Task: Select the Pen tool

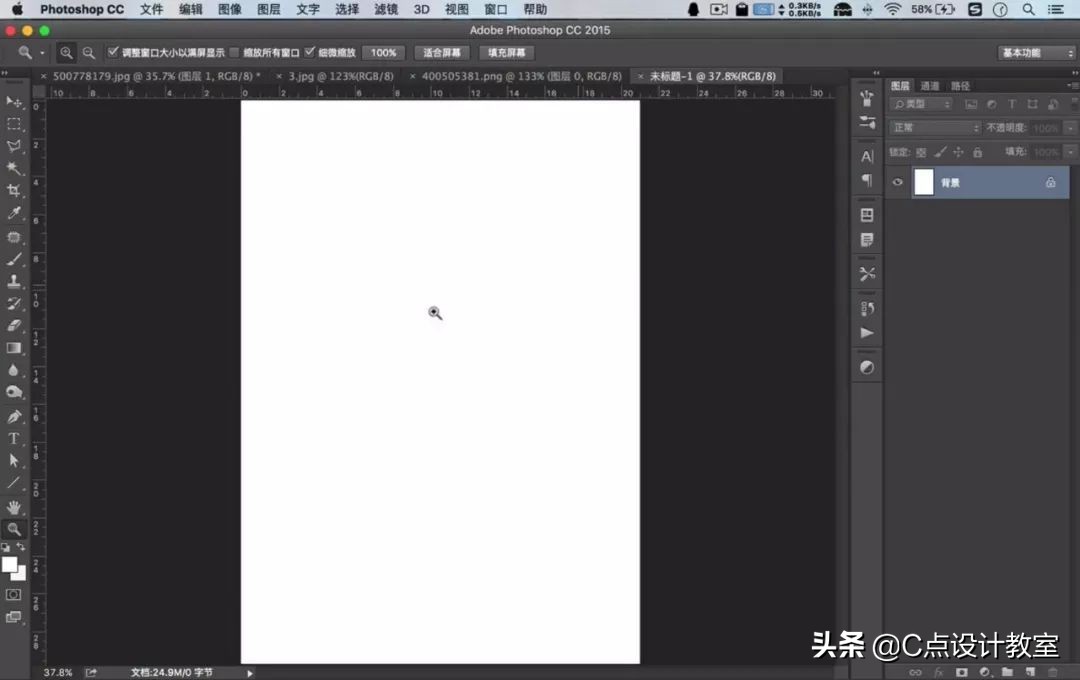Action: (14, 416)
